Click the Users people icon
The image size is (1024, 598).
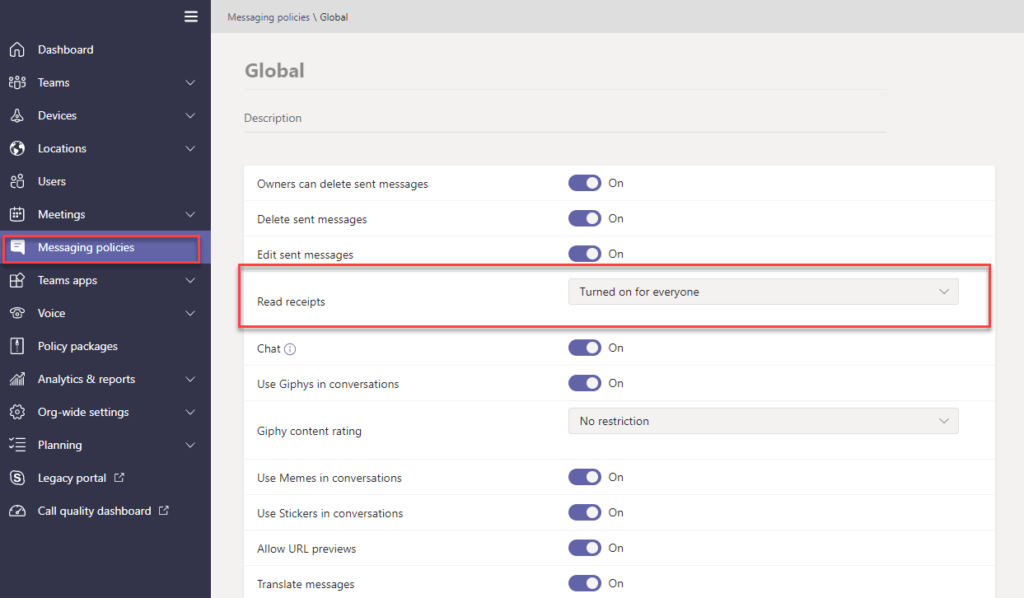click(x=17, y=182)
